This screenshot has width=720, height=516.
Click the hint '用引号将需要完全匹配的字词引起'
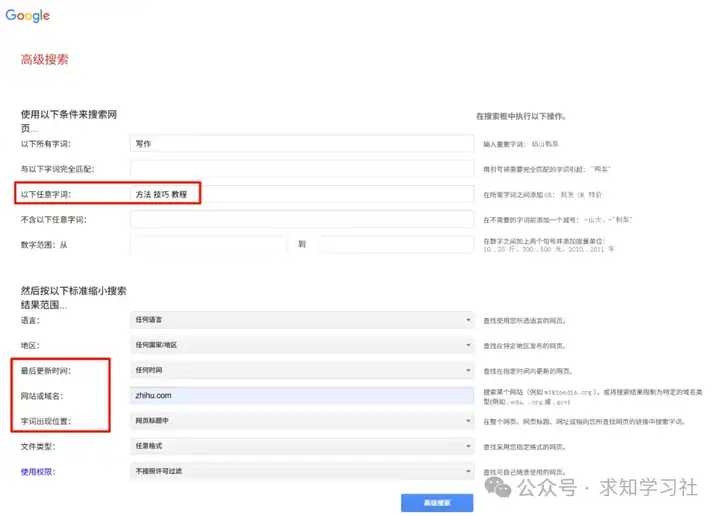[547, 170]
